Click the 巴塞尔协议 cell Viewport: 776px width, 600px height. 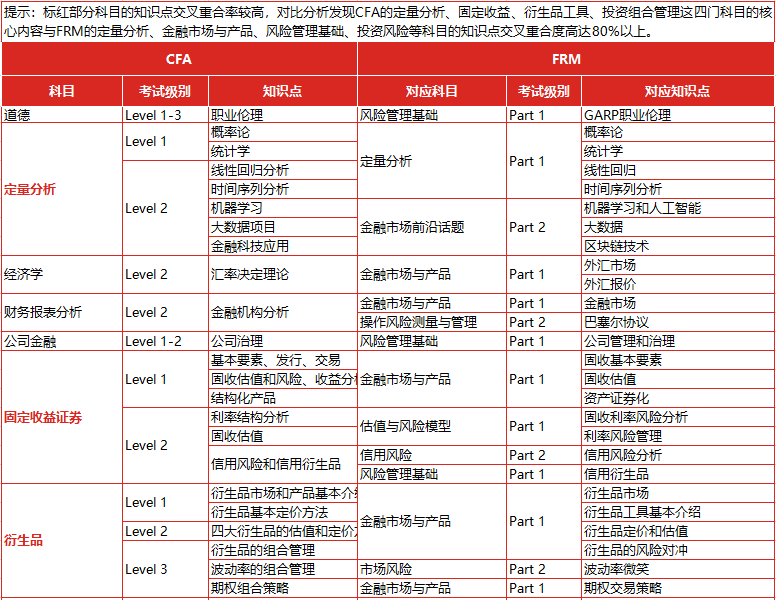tap(678, 322)
